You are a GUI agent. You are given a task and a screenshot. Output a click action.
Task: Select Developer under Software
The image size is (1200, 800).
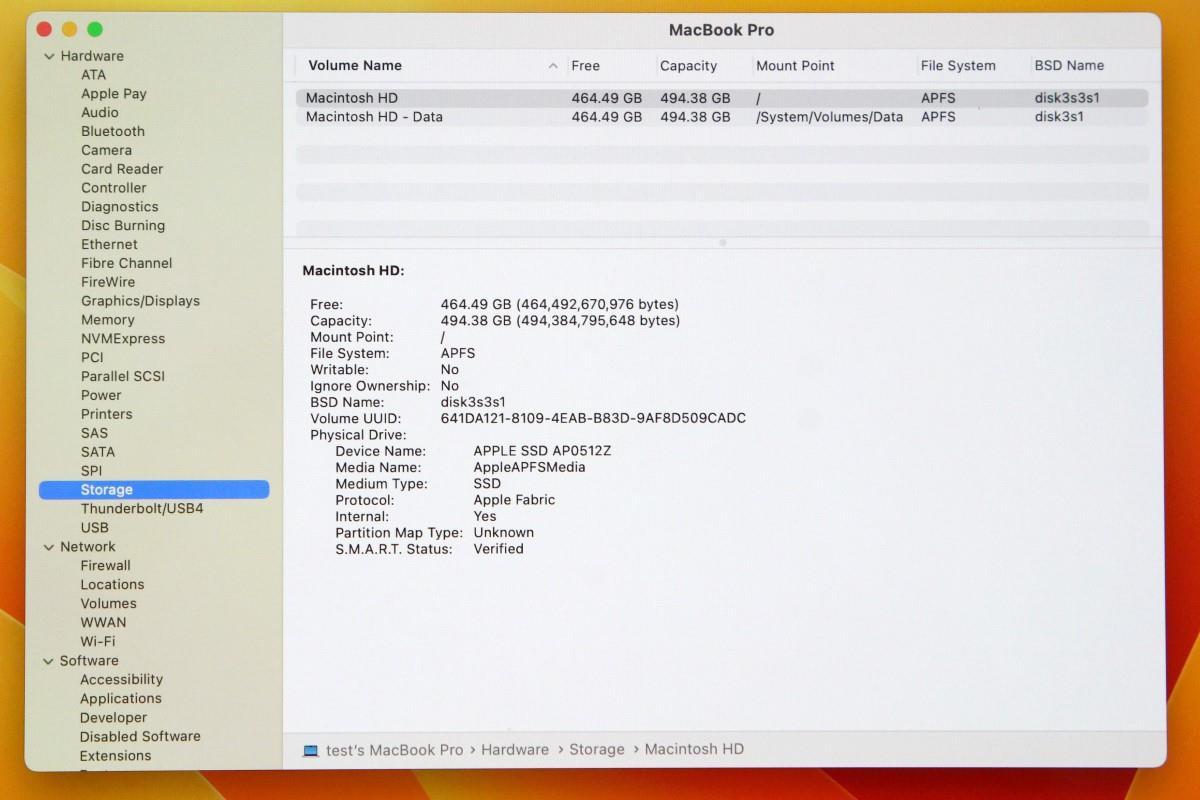(x=114, y=718)
